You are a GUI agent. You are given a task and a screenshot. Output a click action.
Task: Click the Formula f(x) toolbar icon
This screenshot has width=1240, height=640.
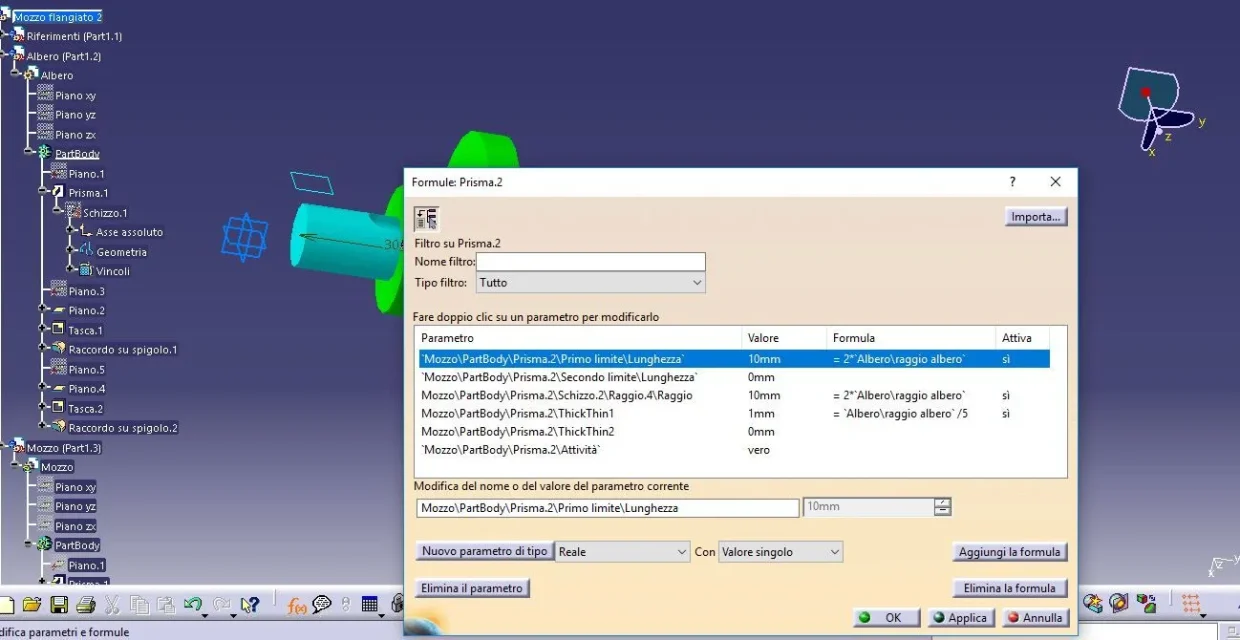coord(297,605)
